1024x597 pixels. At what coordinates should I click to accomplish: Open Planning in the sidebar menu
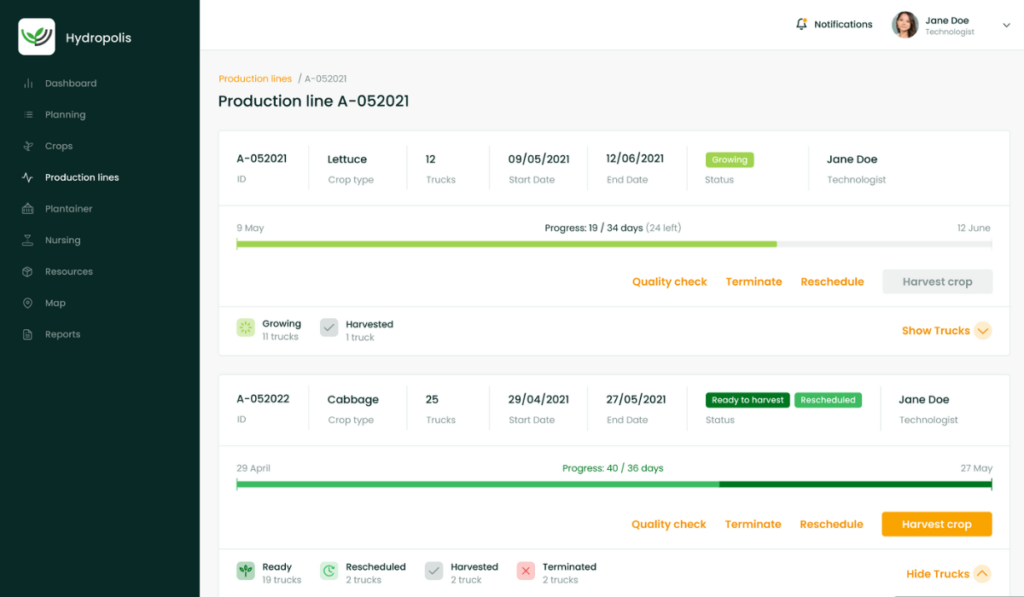tap(65, 115)
